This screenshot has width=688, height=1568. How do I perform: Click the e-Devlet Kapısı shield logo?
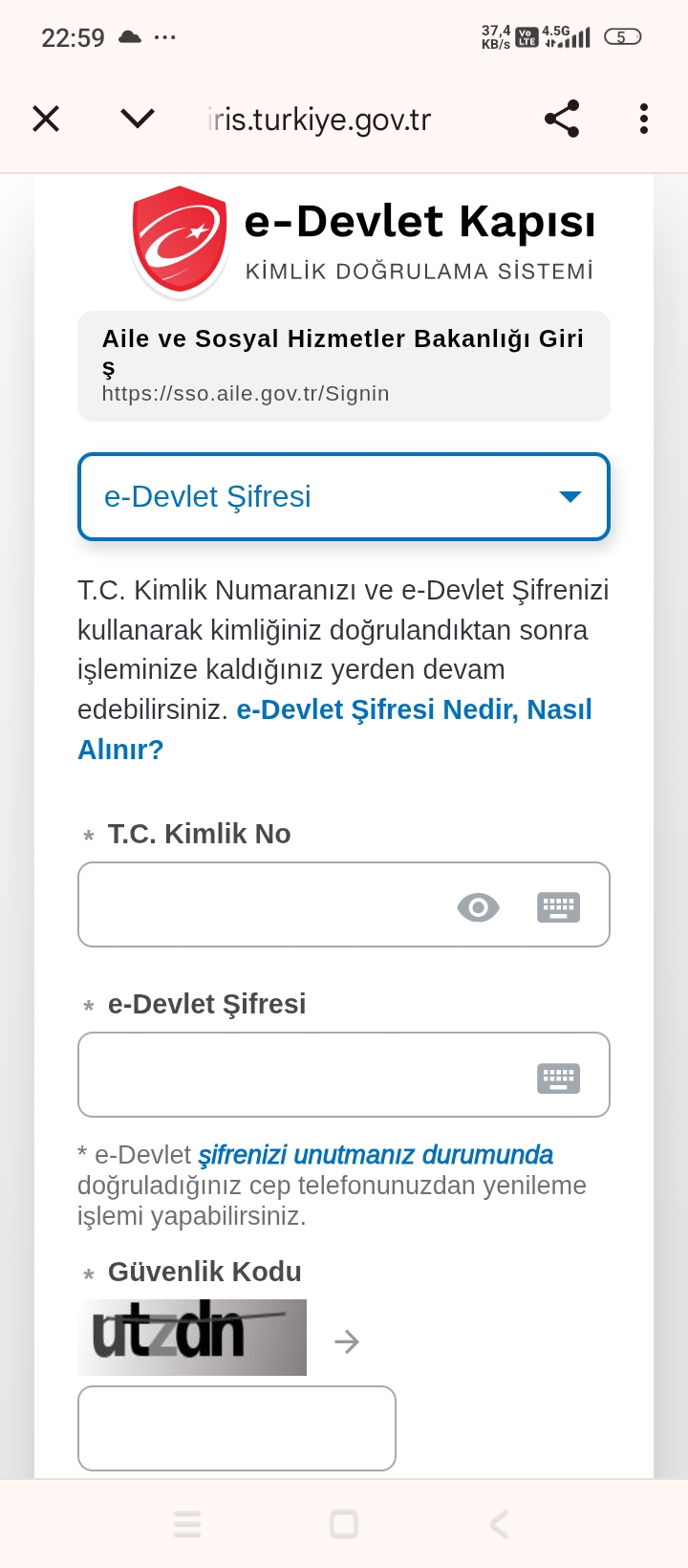[x=180, y=241]
